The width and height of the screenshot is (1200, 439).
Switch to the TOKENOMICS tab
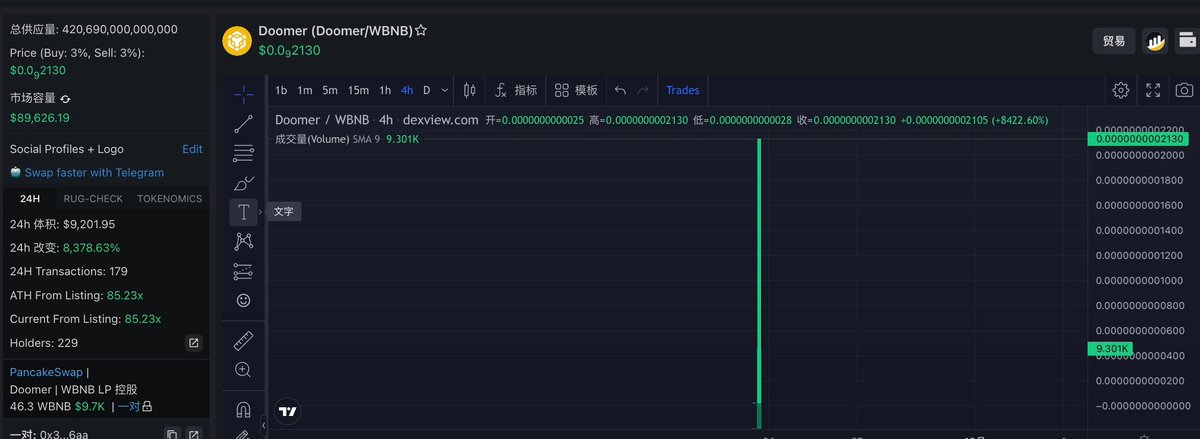click(170, 199)
